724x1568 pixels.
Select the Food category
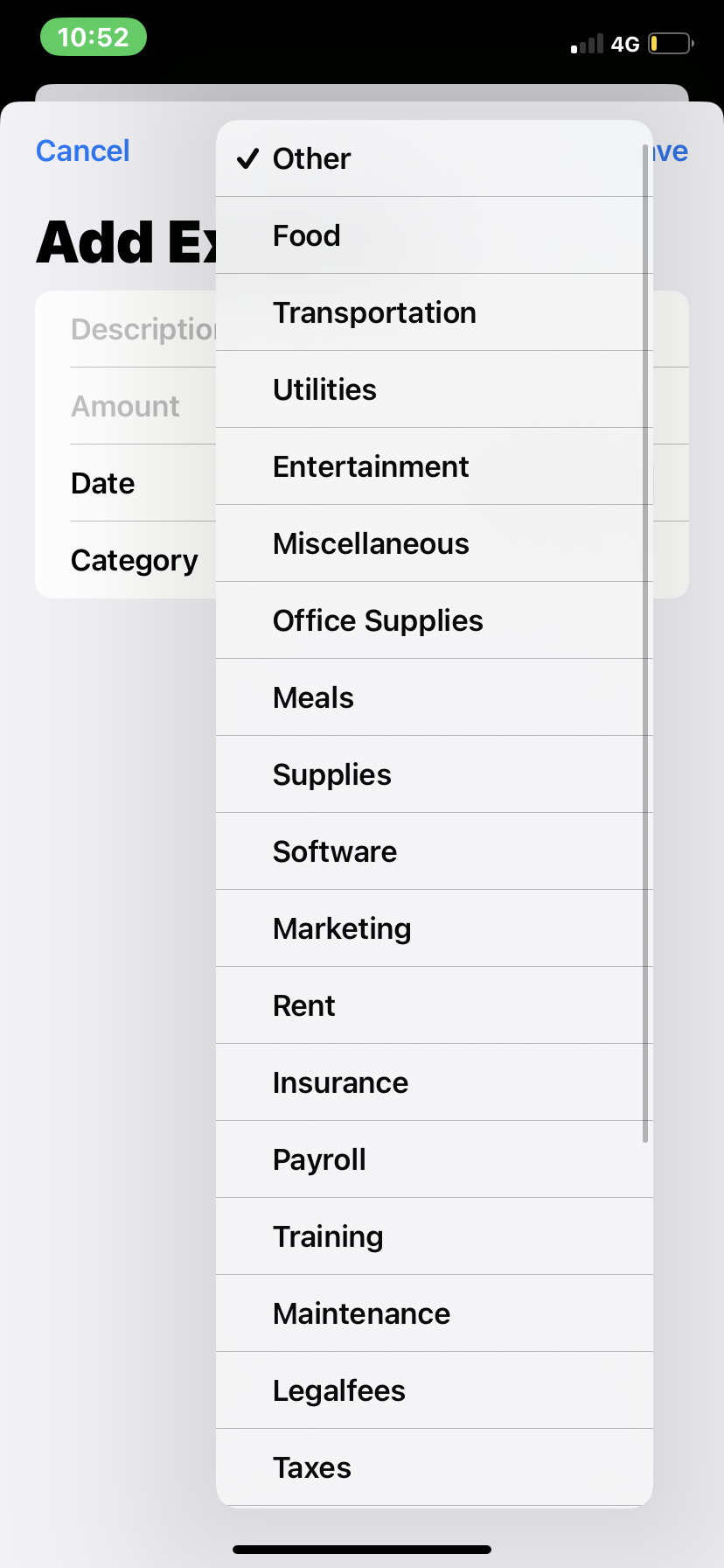coord(434,235)
